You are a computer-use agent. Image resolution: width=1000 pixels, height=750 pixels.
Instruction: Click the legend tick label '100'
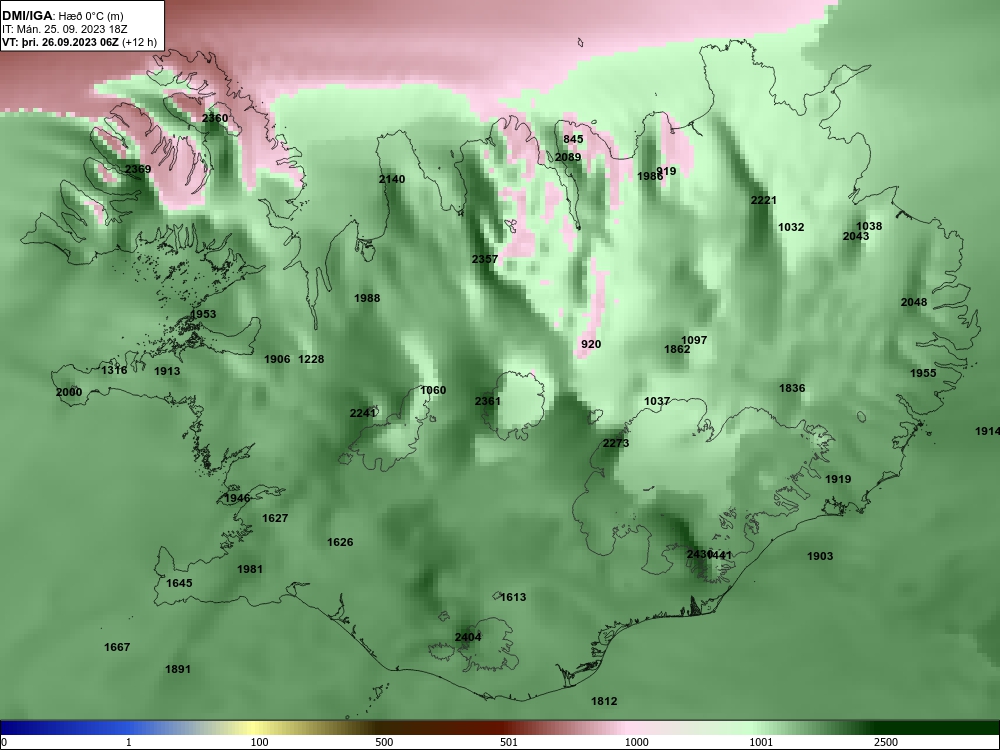point(259,742)
